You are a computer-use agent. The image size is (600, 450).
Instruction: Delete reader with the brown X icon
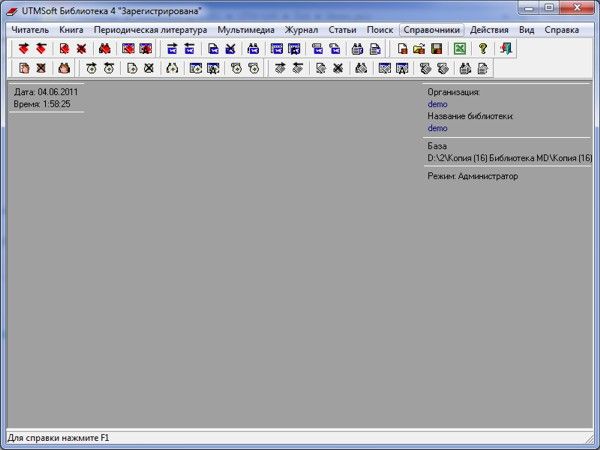[x=41, y=68]
